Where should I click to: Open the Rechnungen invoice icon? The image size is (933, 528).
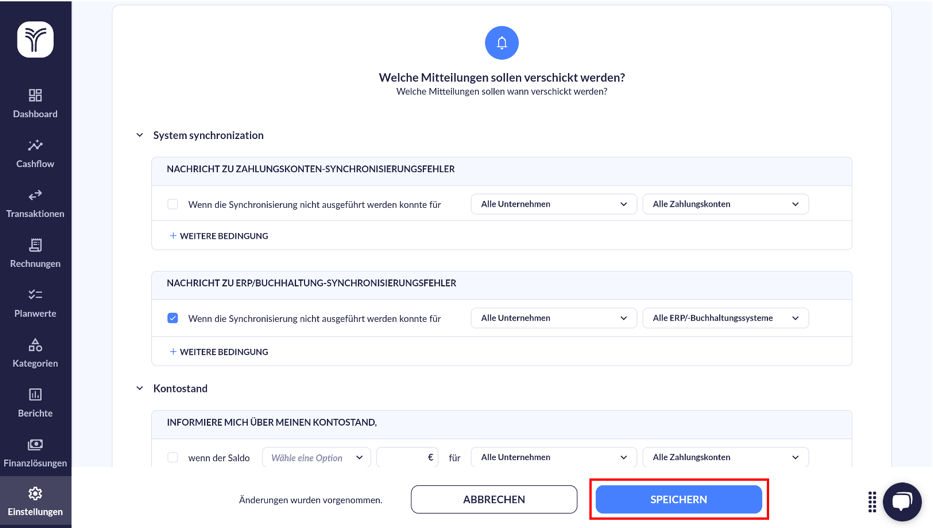[x=35, y=246]
